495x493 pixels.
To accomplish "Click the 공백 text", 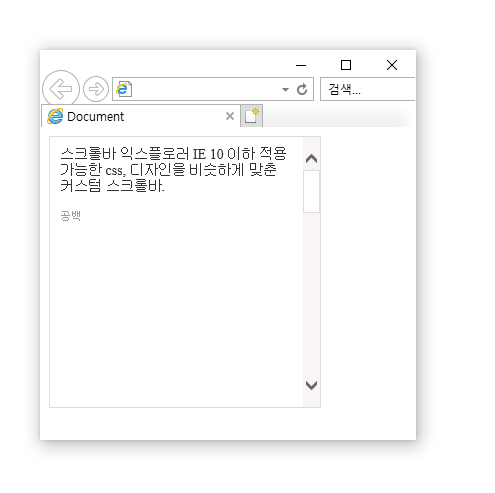I will pyautogui.click(x=70, y=216).
